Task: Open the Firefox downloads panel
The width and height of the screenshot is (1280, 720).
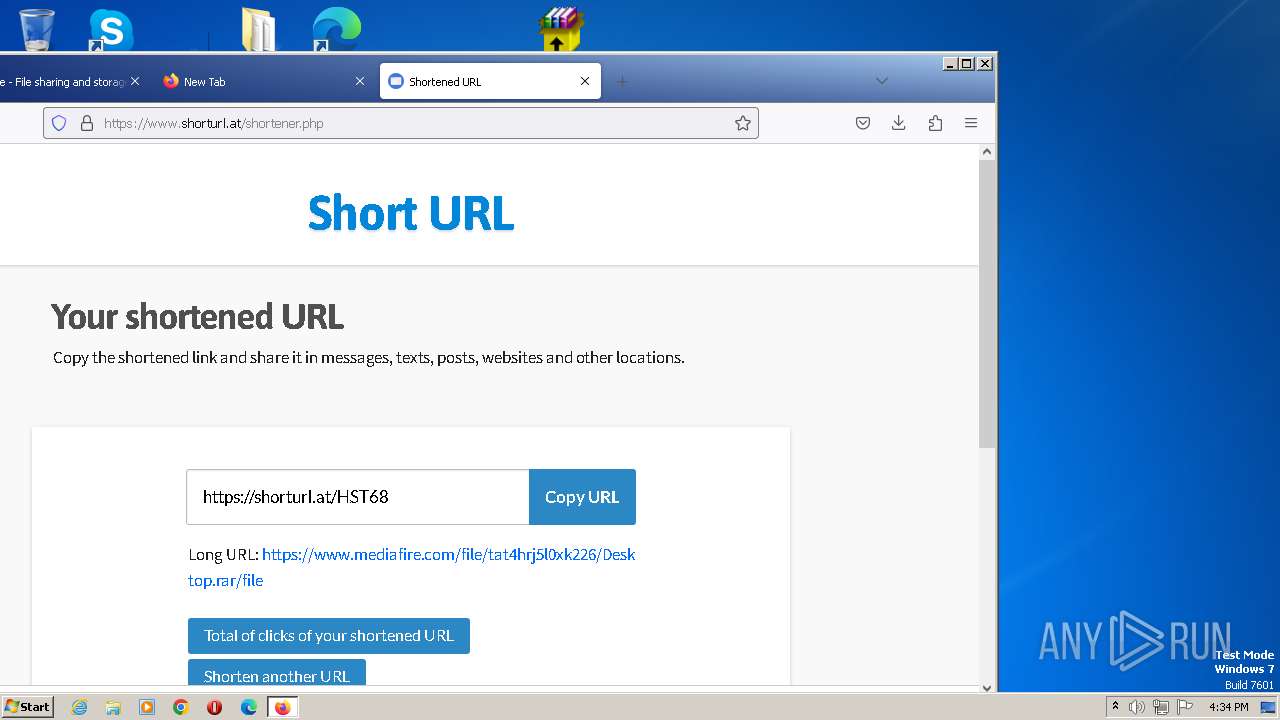Action: (899, 123)
